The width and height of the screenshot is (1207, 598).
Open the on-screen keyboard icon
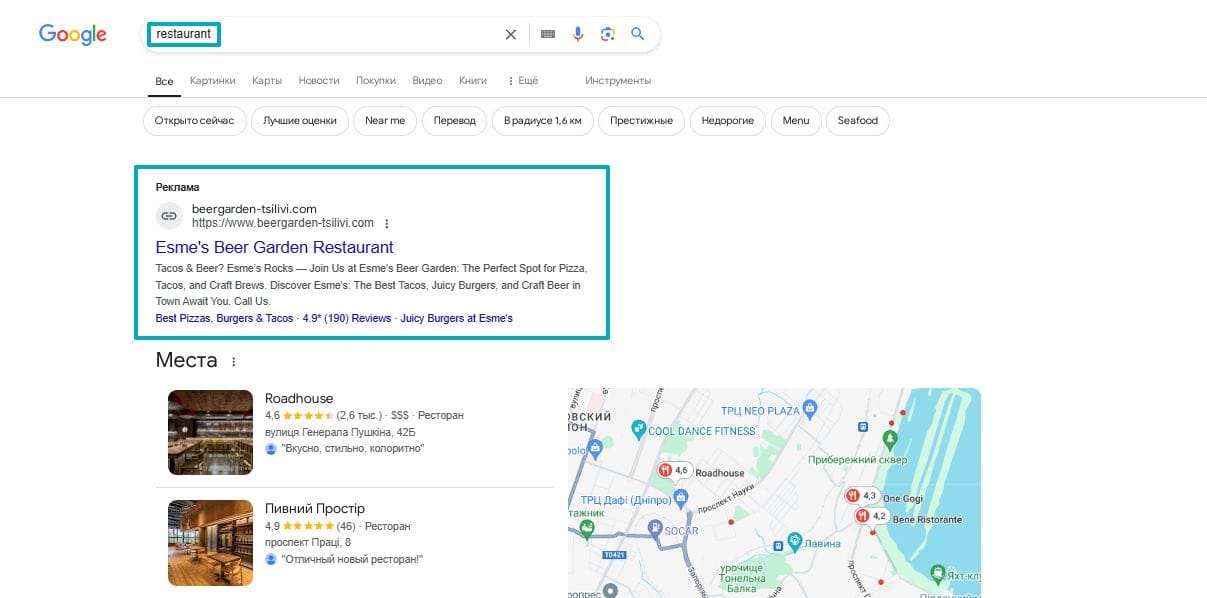(547, 34)
